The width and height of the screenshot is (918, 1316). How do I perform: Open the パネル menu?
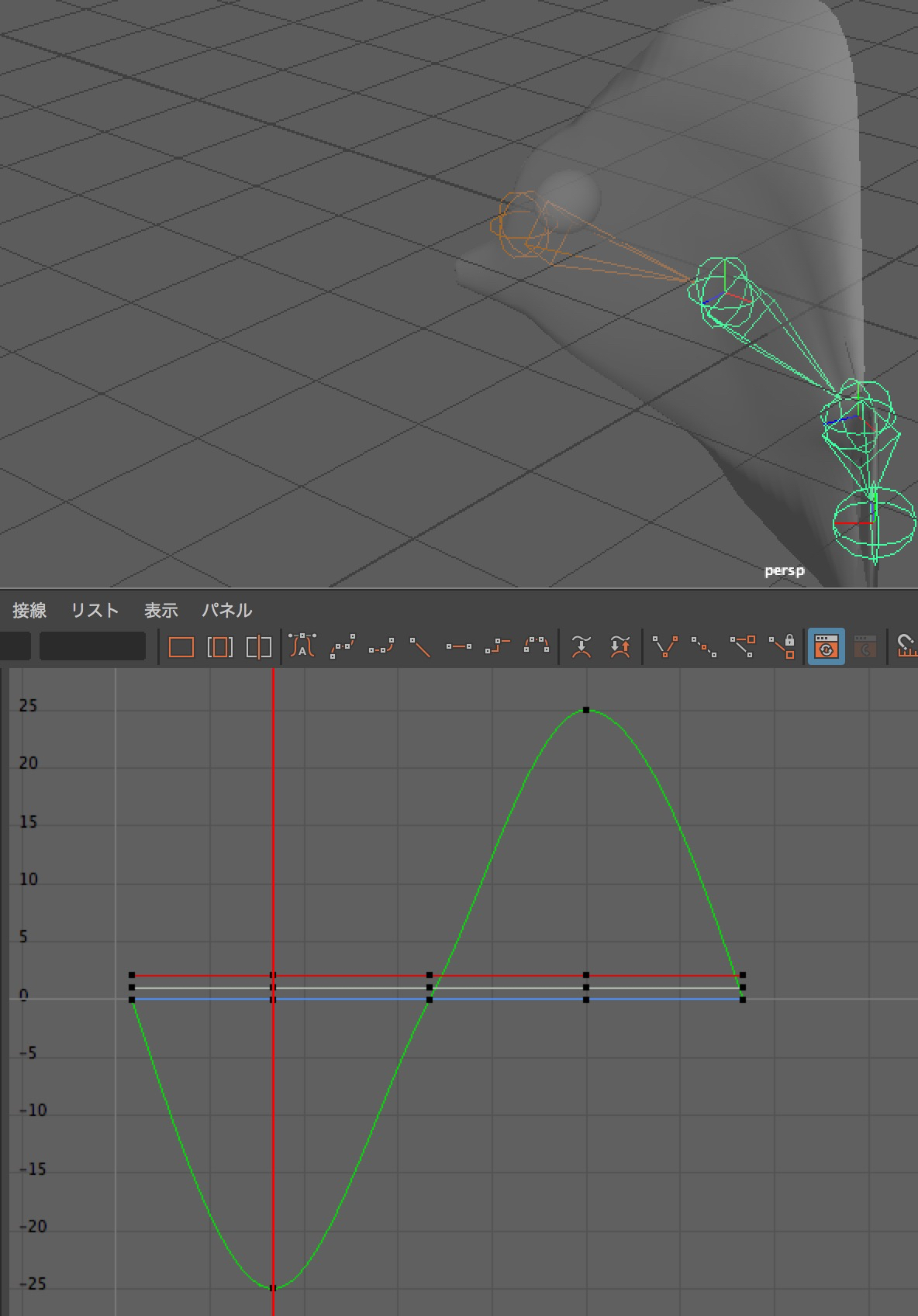(x=227, y=610)
